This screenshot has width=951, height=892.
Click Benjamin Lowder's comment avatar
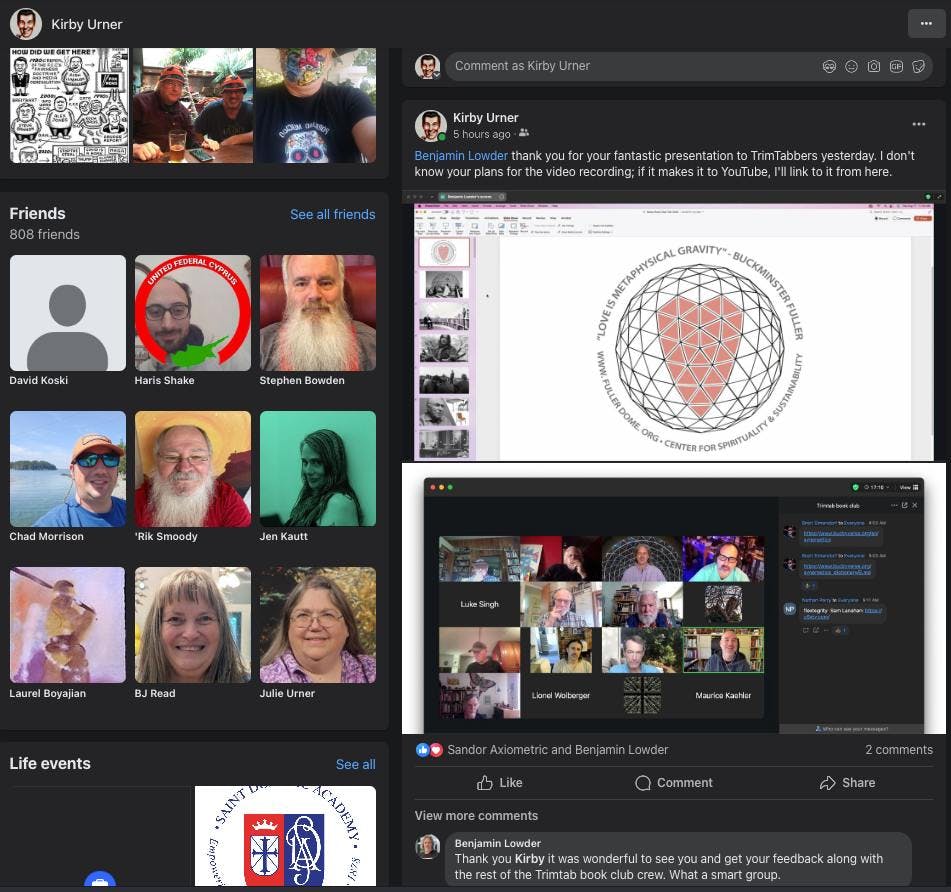point(428,847)
